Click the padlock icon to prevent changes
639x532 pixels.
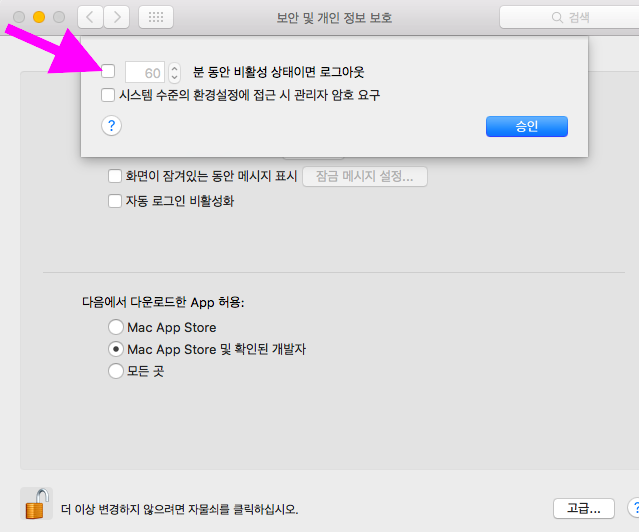coord(37,504)
